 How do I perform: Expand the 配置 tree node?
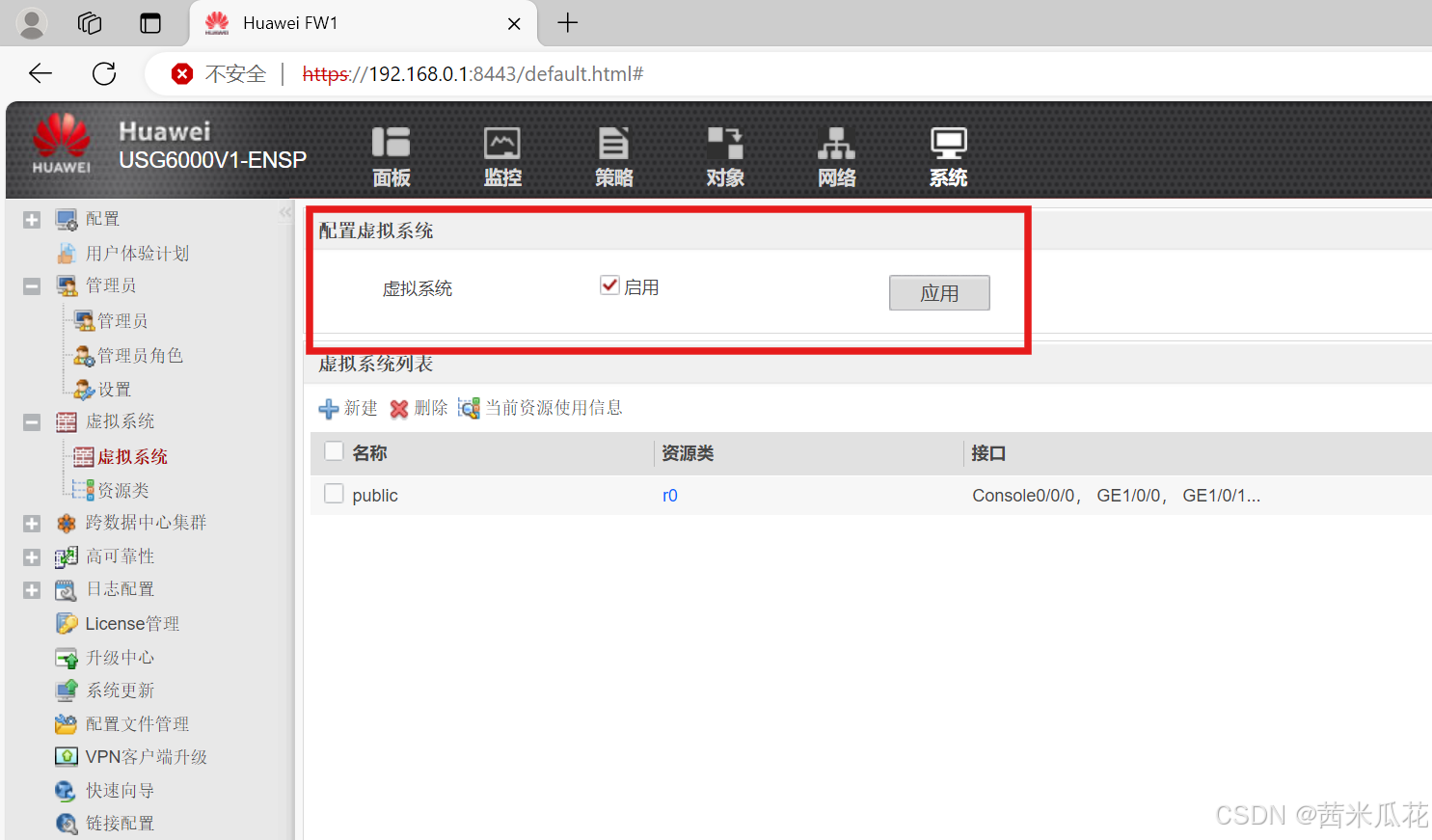pyautogui.click(x=32, y=220)
